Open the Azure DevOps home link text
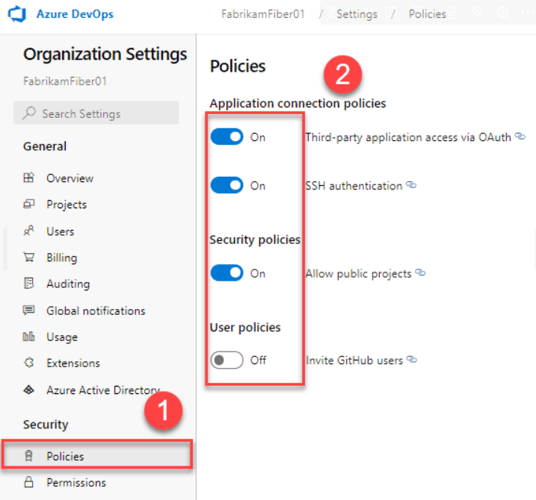 click(x=75, y=14)
